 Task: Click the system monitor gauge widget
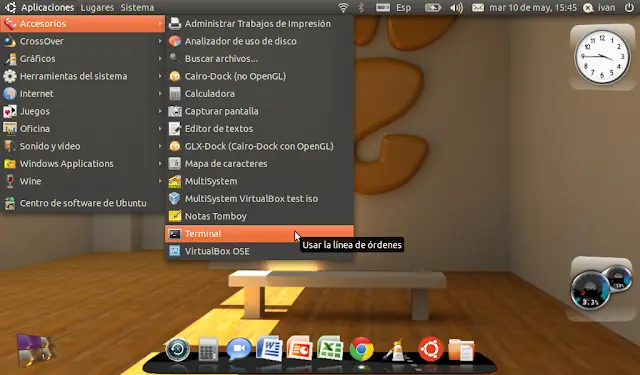pos(600,288)
